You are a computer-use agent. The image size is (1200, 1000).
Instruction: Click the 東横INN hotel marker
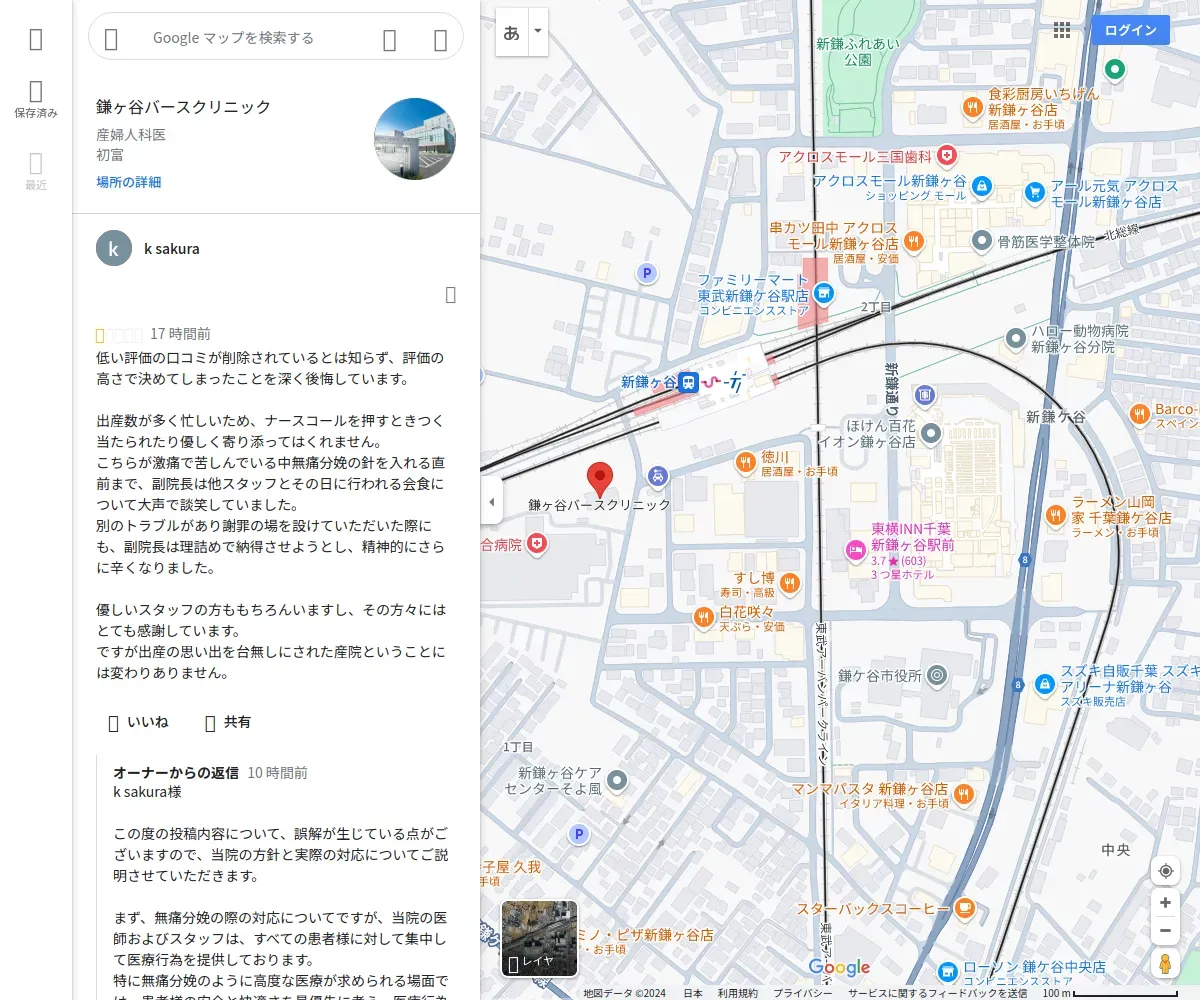pos(856,548)
